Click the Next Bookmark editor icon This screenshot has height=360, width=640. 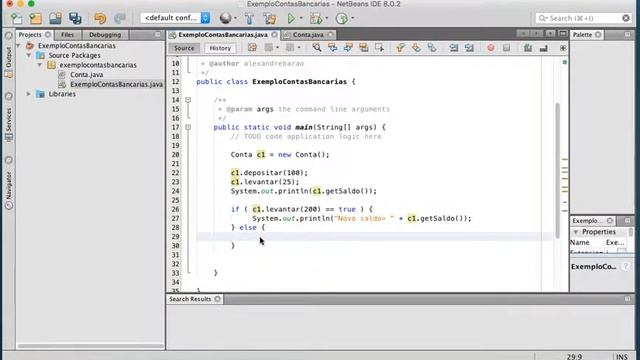pyautogui.click(x=416, y=48)
